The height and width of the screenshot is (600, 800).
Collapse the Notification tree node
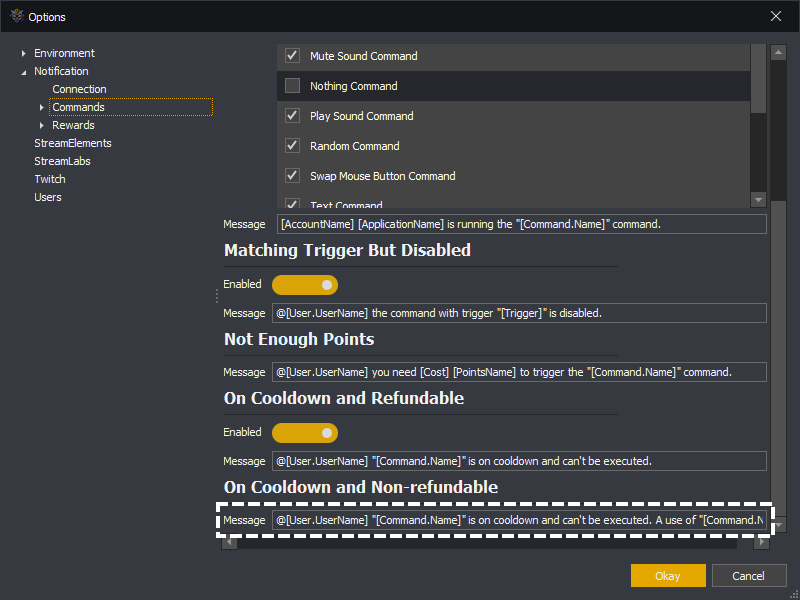23,72
